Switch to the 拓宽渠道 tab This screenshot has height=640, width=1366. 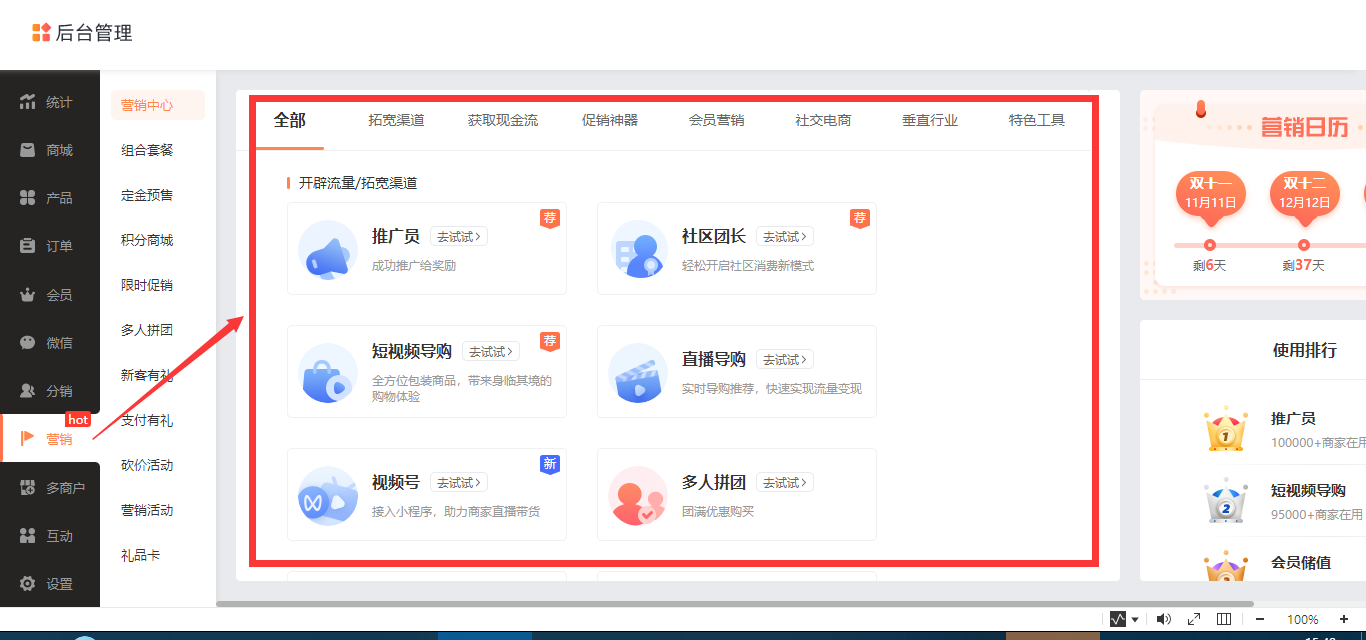tap(396, 120)
